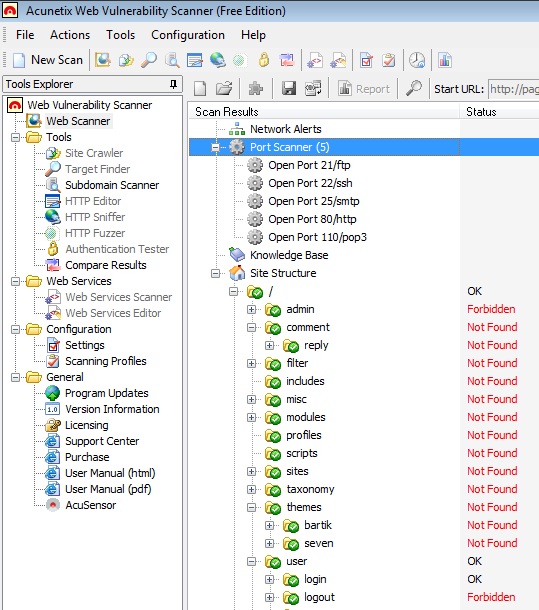Open HTTP Fuzzer toolbar icon
The height and width of the screenshot is (610, 539).
(x=240, y=60)
